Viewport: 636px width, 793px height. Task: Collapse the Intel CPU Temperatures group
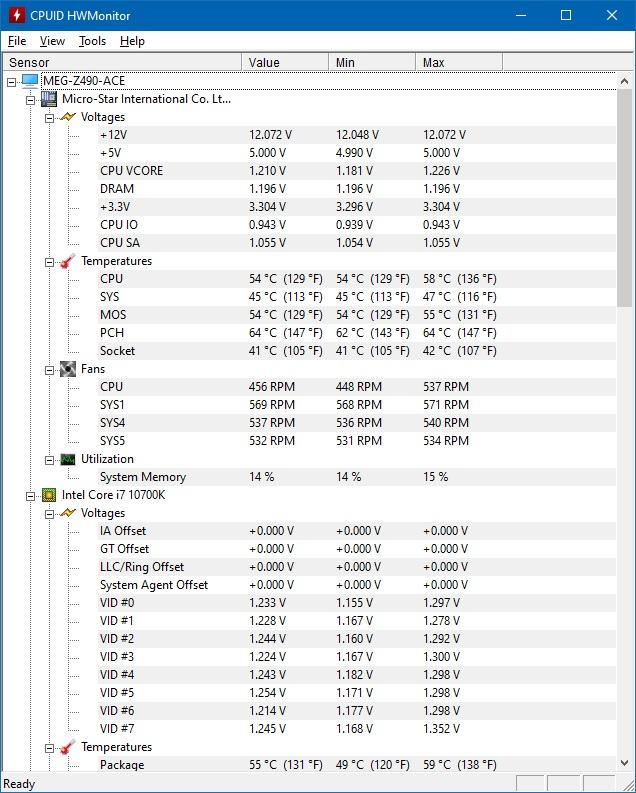49,748
